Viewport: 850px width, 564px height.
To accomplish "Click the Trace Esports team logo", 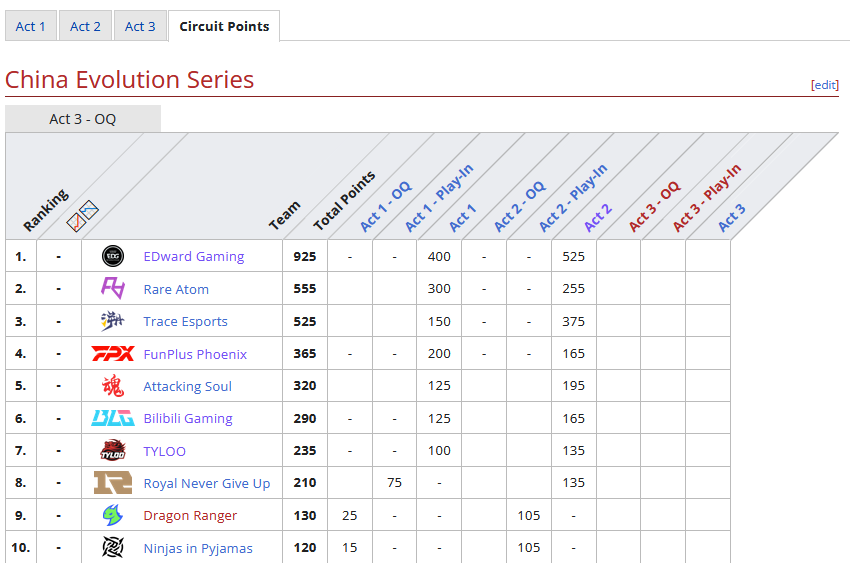I will (113, 321).
